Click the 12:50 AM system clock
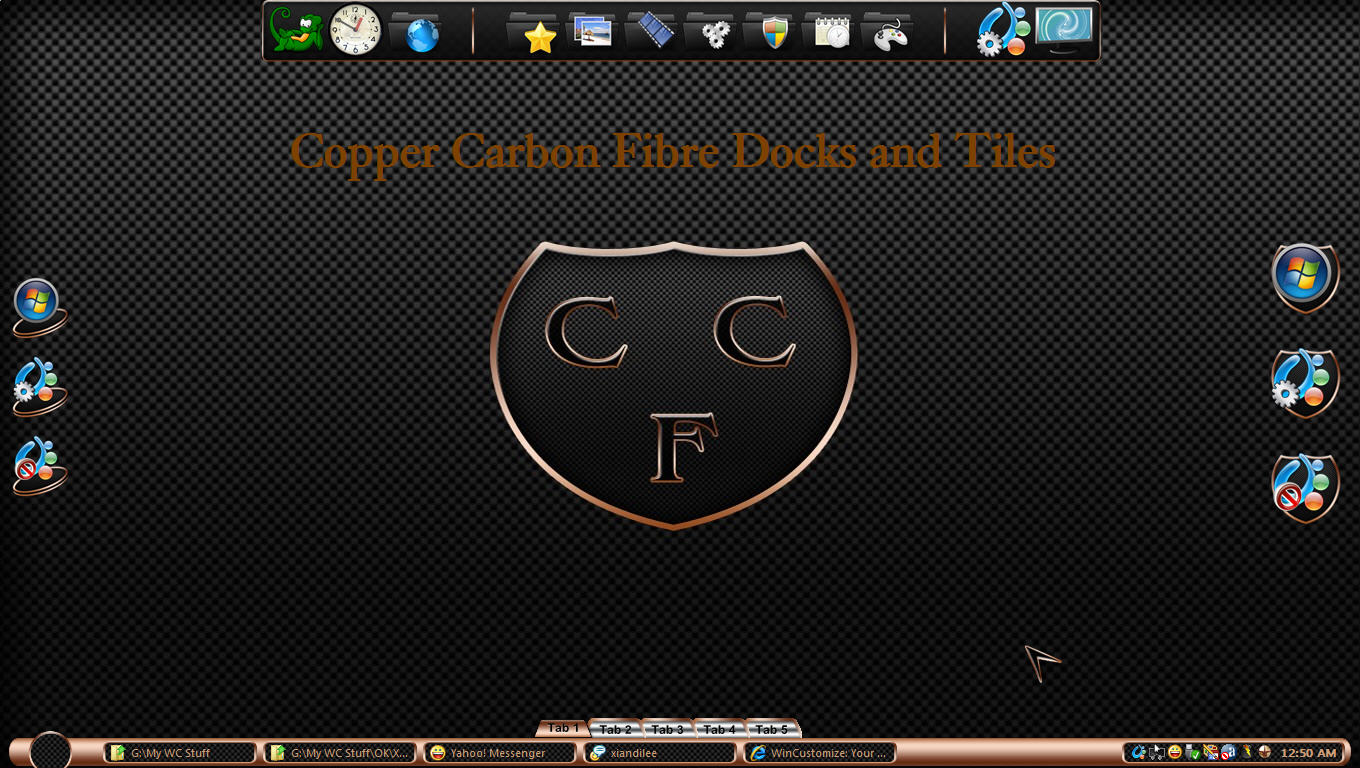1360x768 pixels. tap(1308, 753)
